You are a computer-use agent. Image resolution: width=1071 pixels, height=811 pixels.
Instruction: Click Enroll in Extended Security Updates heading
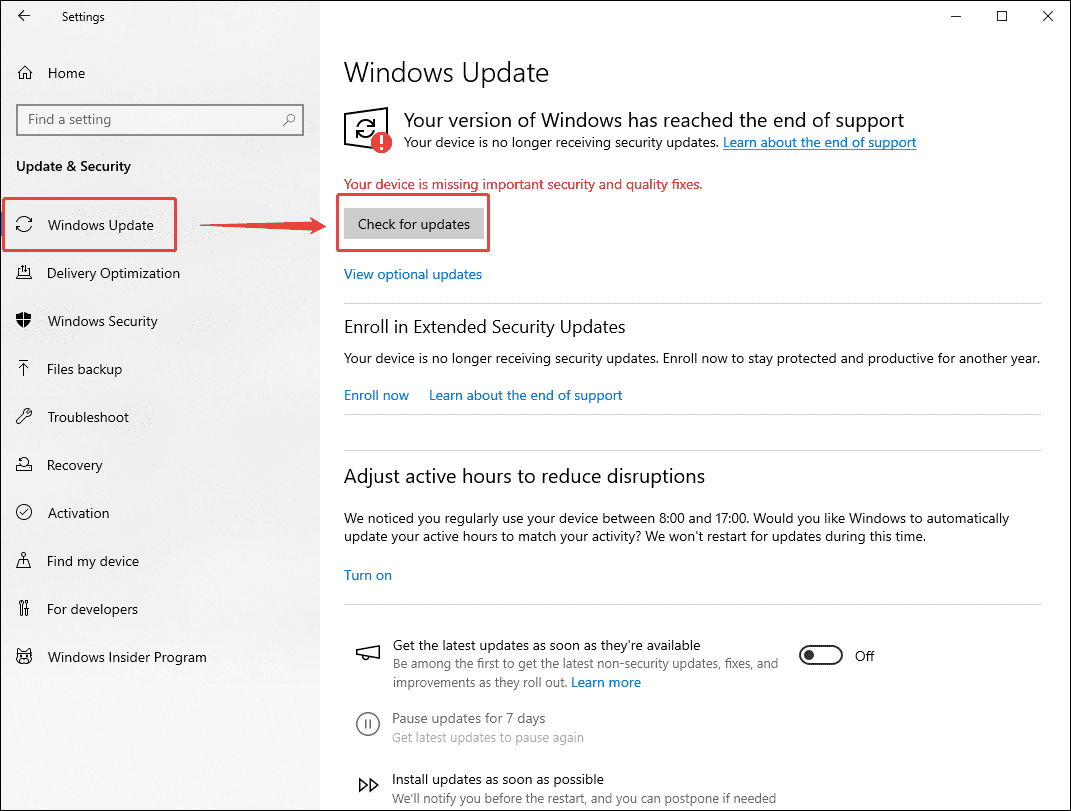484,327
